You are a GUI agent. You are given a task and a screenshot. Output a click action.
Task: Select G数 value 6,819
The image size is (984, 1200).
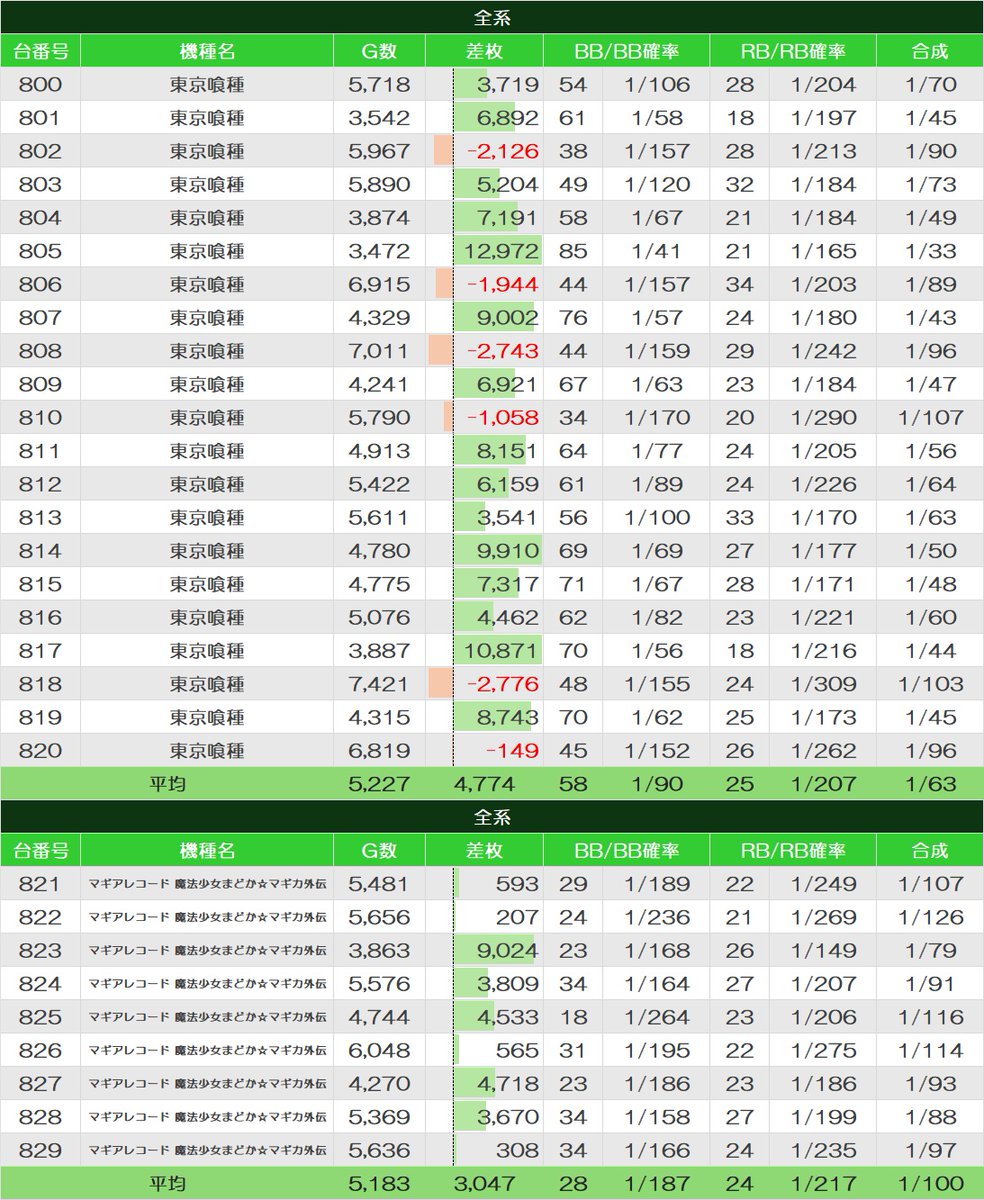pyautogui.click(x=379, y=751)
